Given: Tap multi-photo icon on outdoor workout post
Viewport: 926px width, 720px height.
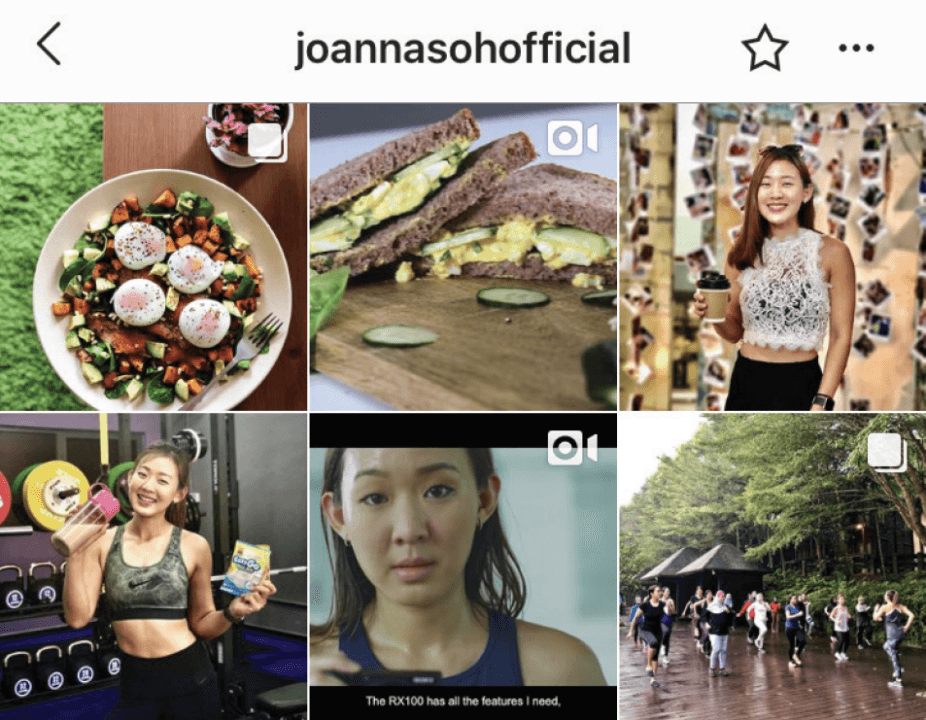Looking at the screenshot, I should tap(888, 452).
